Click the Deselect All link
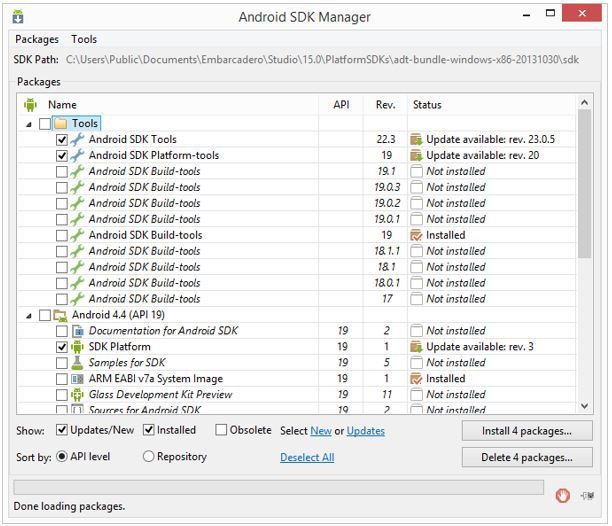This screenshot has width=612, height=526. coord(307,457)
